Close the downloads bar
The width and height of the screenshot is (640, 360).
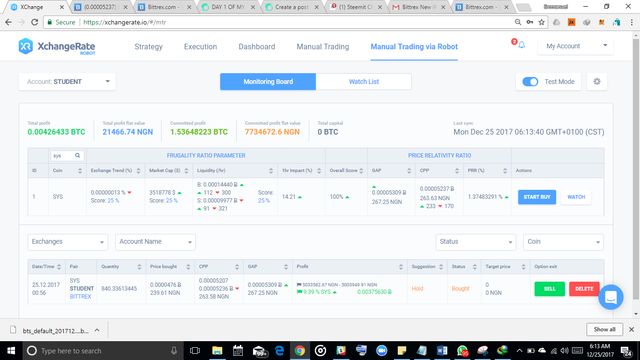tap(631, 329)
